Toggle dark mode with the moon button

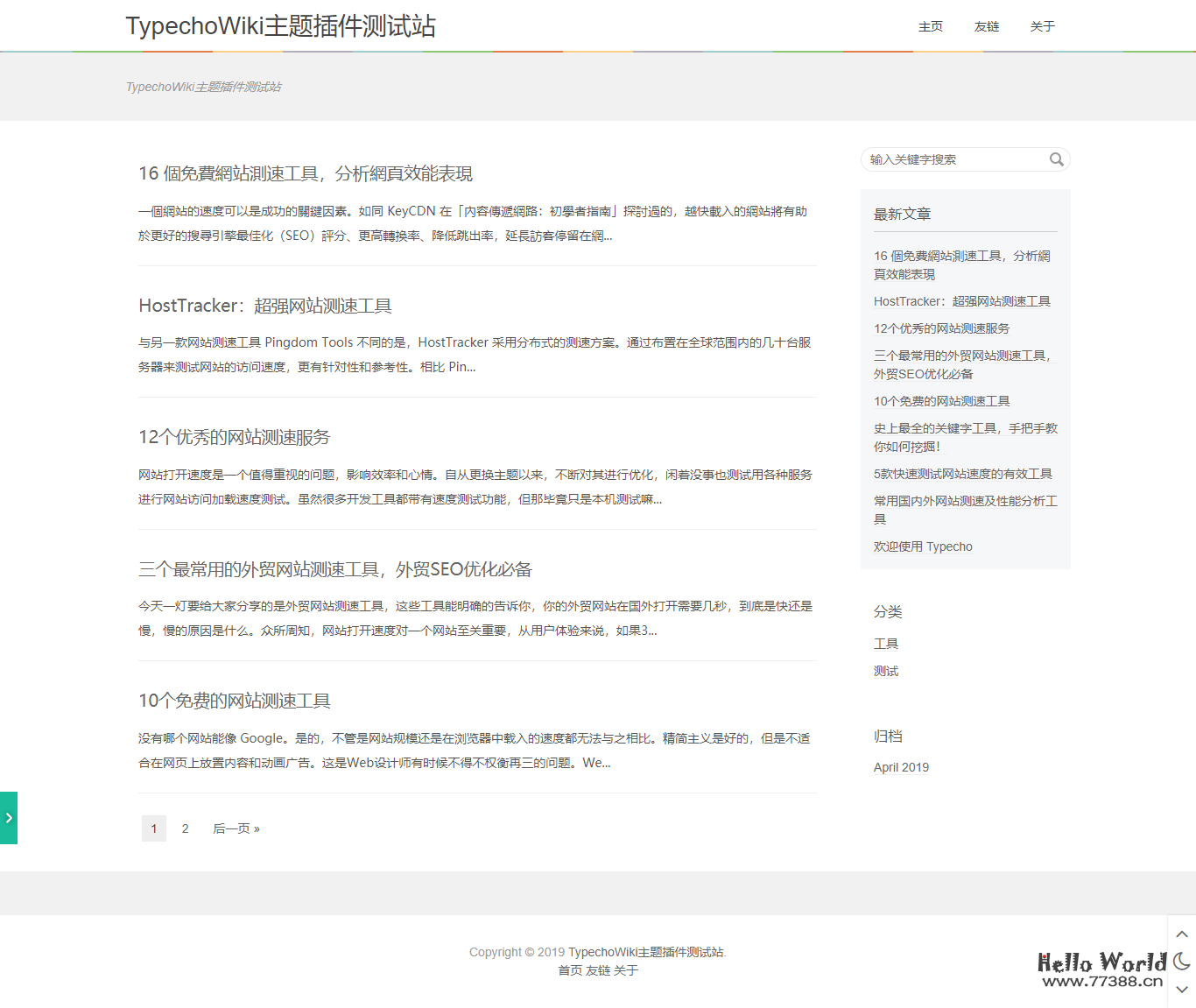tap(1182, 962)
